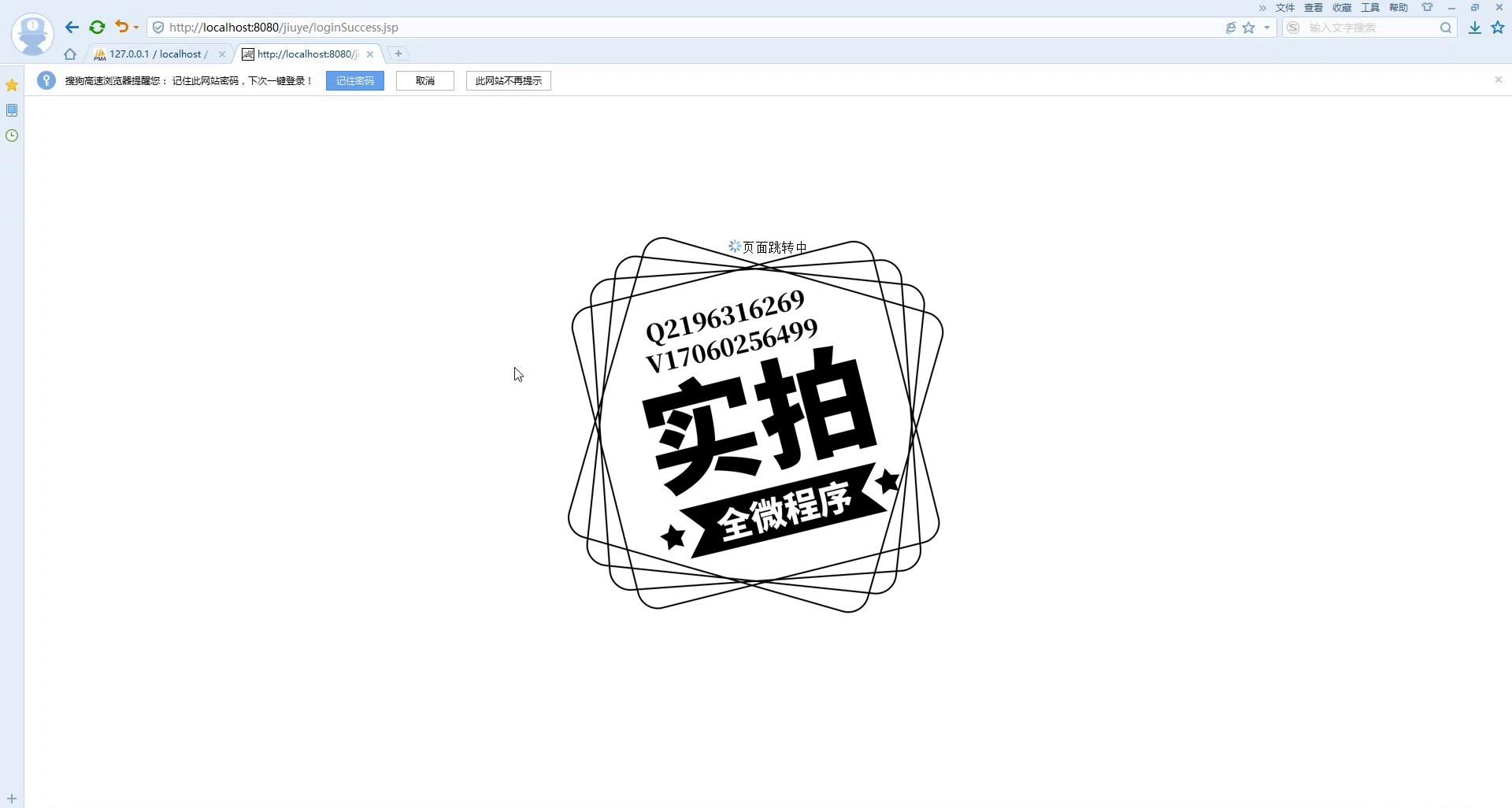Click the user avatar profile icon
Viewport: 1512px width, 808px height.
point(32,34)
